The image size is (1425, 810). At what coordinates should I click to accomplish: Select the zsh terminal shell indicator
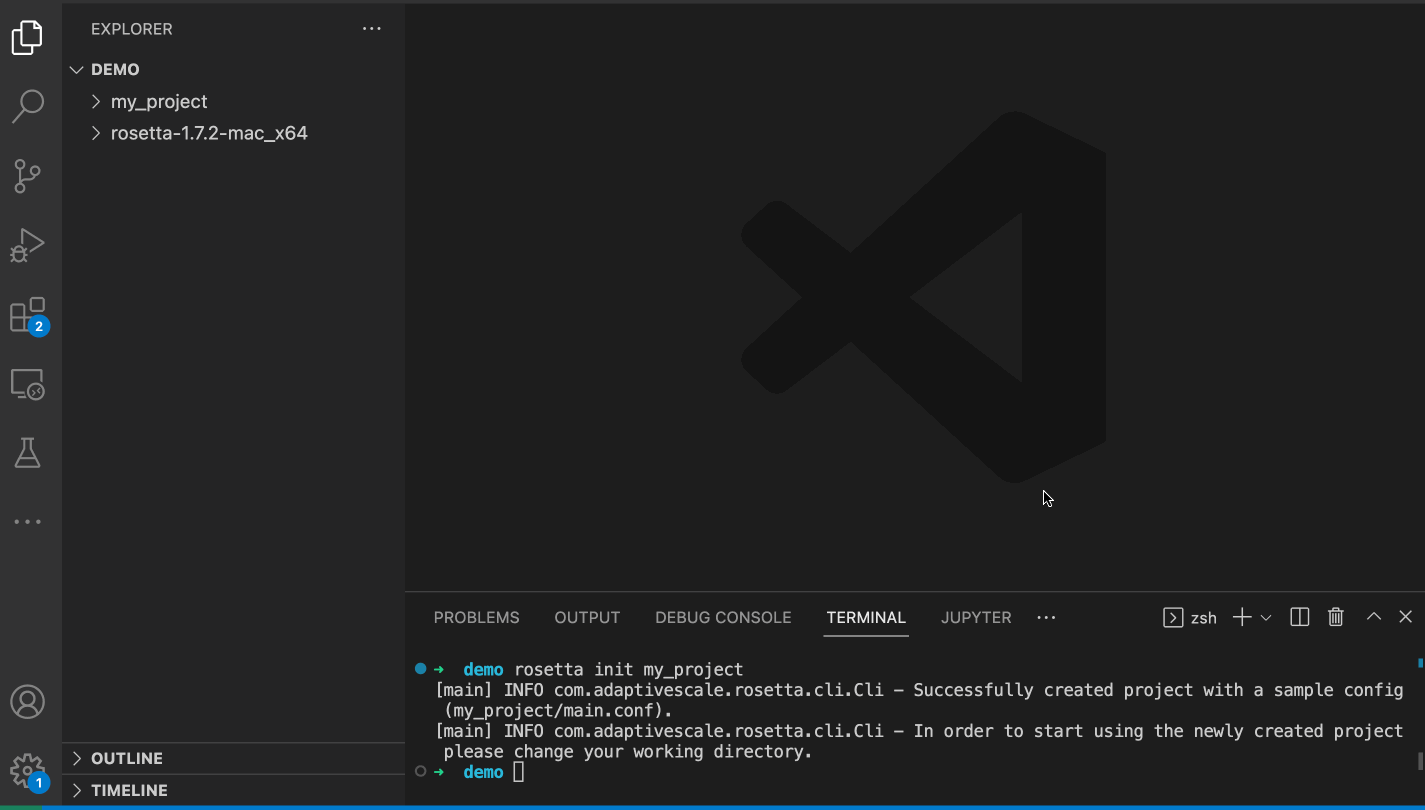pos(1190,618)
